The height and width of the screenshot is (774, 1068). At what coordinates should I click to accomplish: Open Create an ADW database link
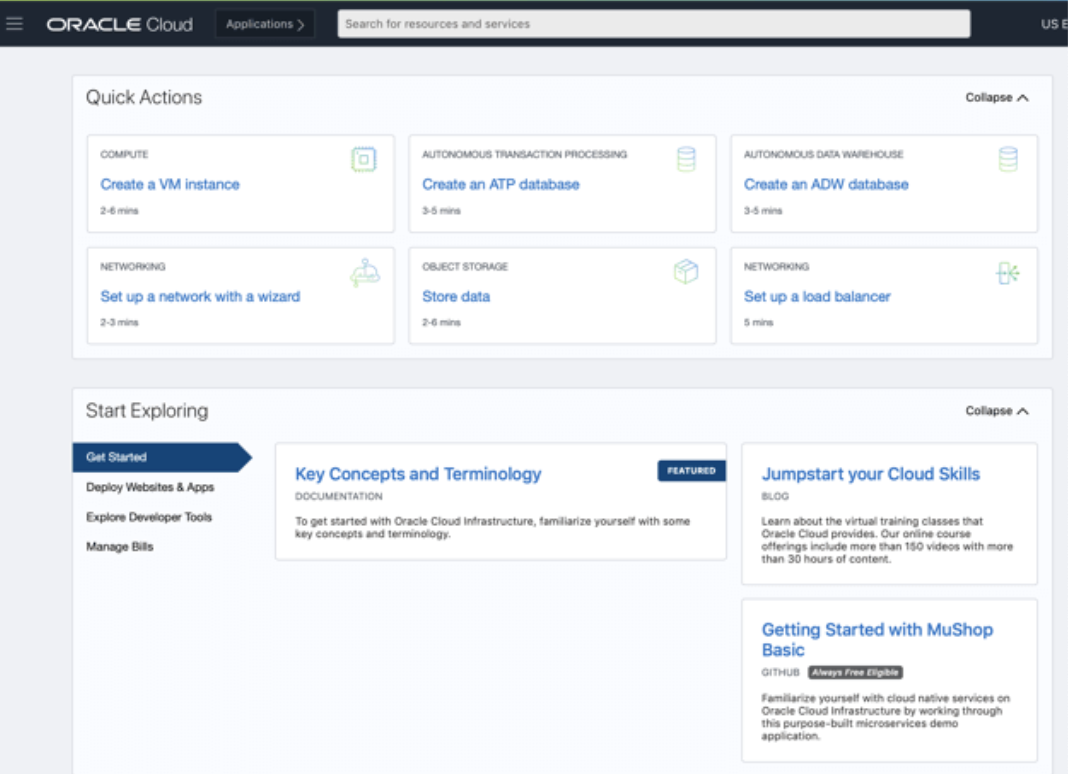pos(826,185)
